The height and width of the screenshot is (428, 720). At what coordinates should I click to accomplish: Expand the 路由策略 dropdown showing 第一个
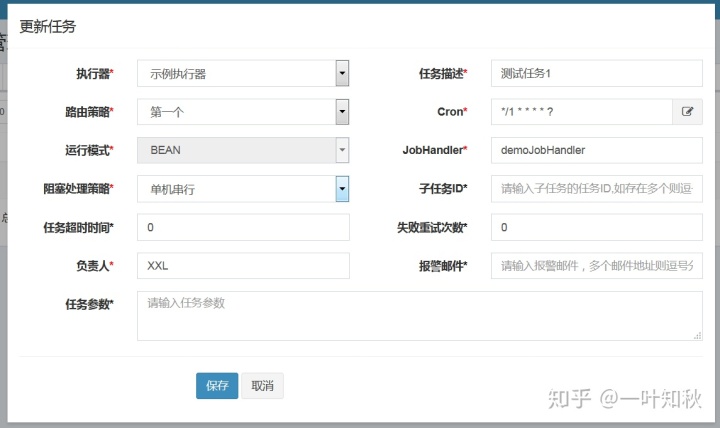(243, 112)
